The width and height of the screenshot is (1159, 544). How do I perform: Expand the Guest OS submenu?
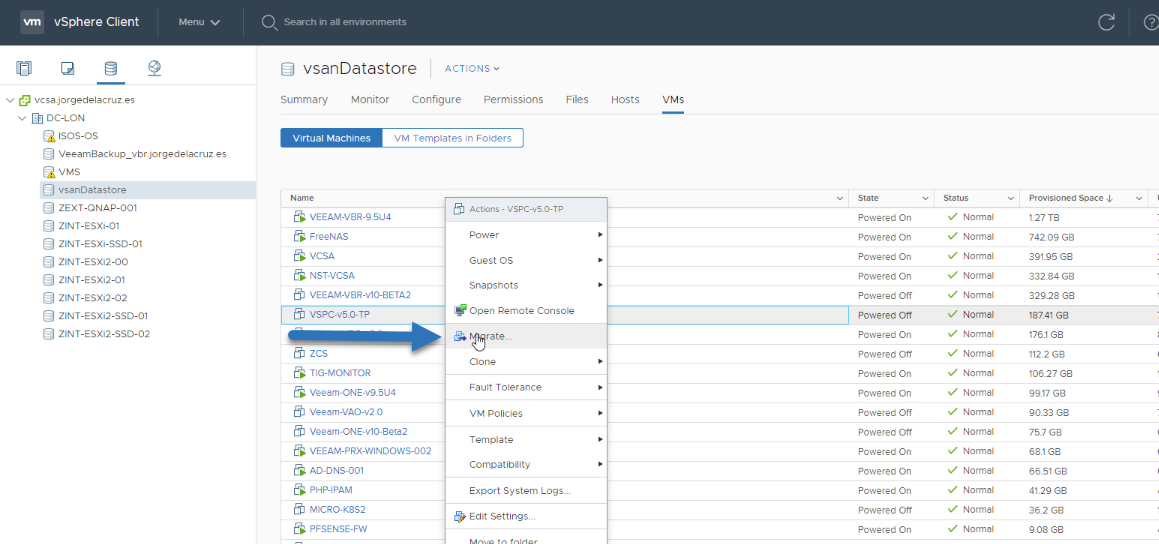click(x=526, y=260)
